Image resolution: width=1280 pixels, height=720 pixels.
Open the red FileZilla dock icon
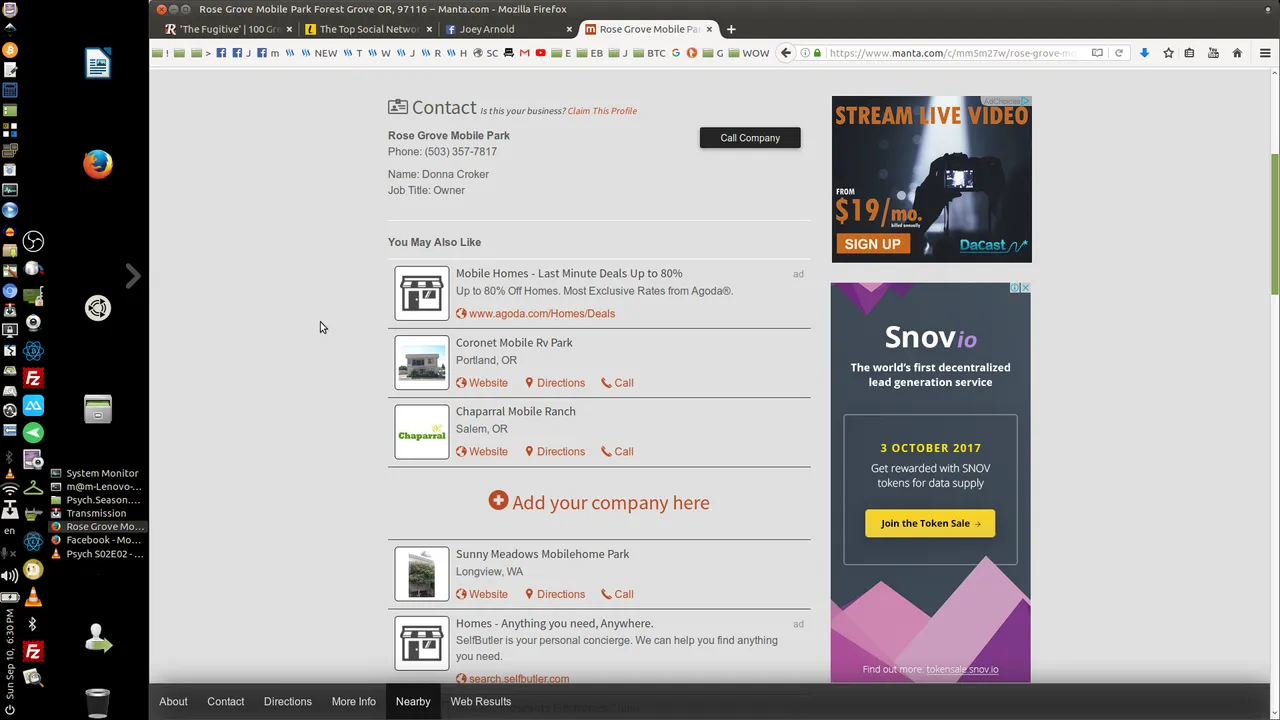point(33,379)
